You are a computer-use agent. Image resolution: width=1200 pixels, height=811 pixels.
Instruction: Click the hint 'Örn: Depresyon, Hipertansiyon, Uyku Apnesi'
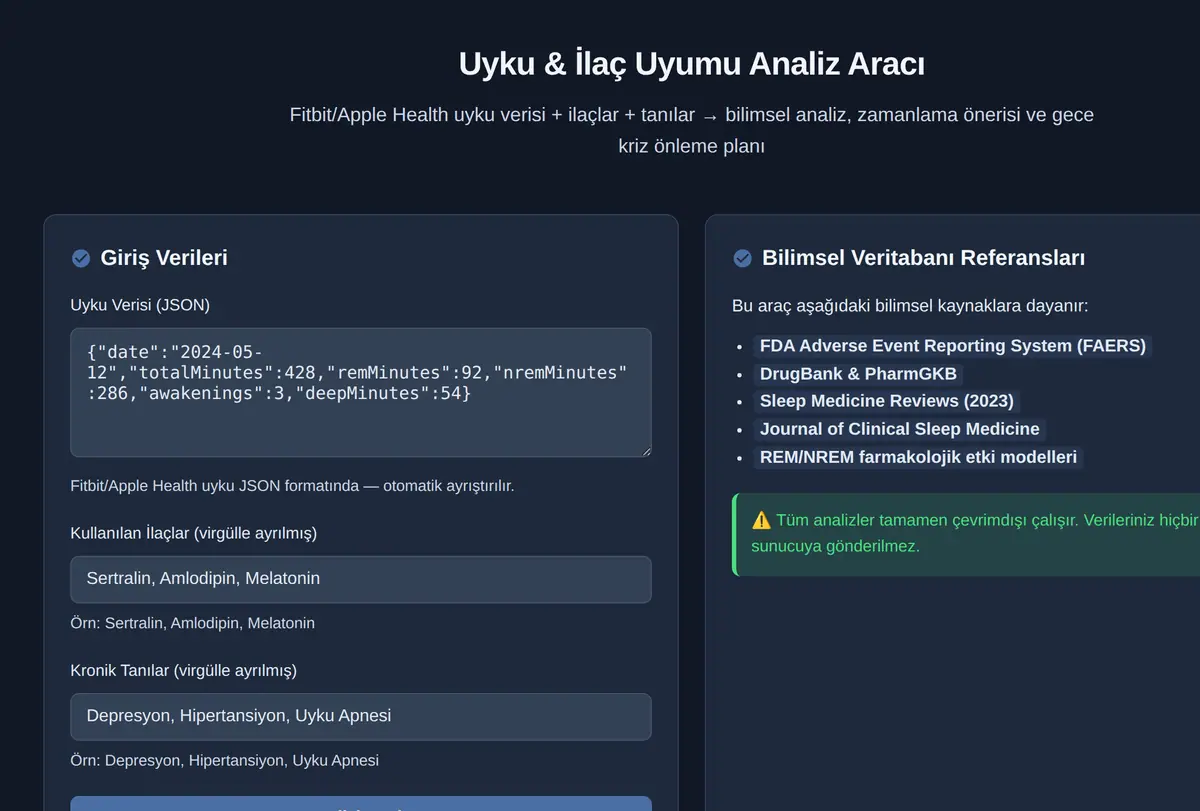(x=225, y=760)
